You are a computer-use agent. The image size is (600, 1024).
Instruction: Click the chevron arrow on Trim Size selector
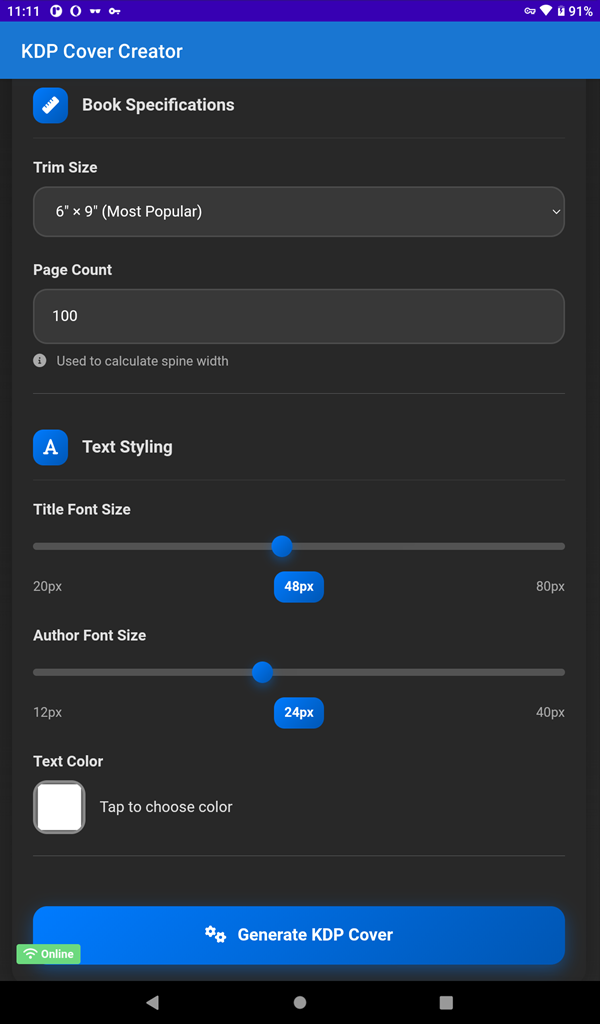coord(556,212)
